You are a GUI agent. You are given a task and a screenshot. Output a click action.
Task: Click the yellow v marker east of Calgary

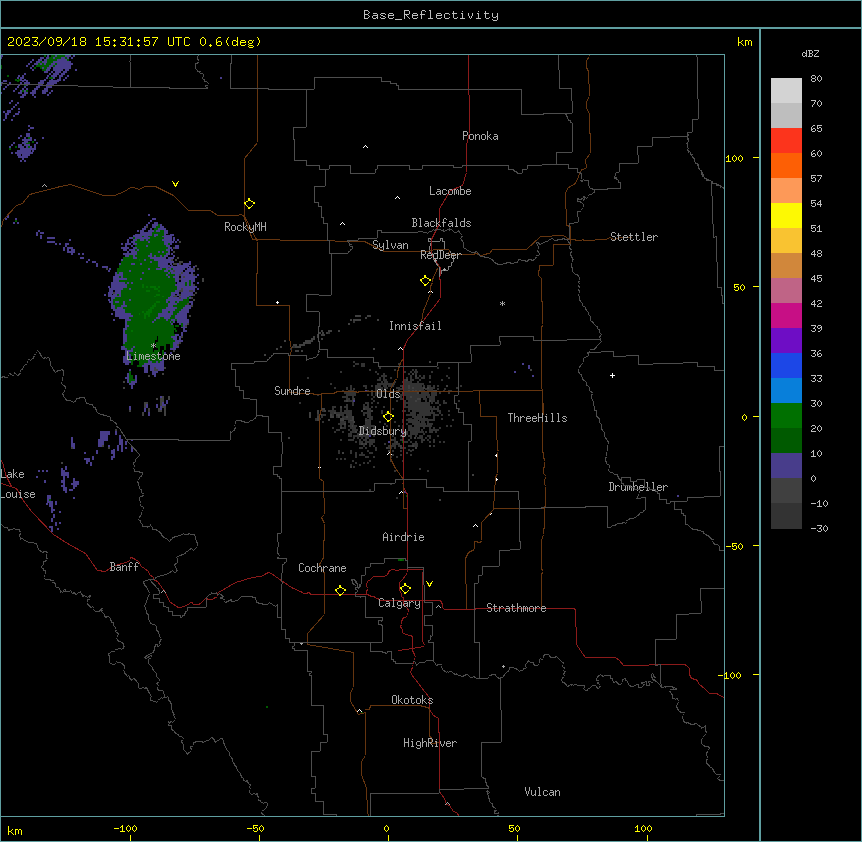429,584
